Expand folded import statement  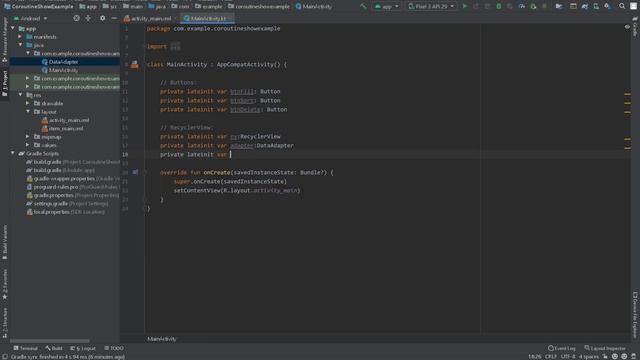tap(175, 47)
